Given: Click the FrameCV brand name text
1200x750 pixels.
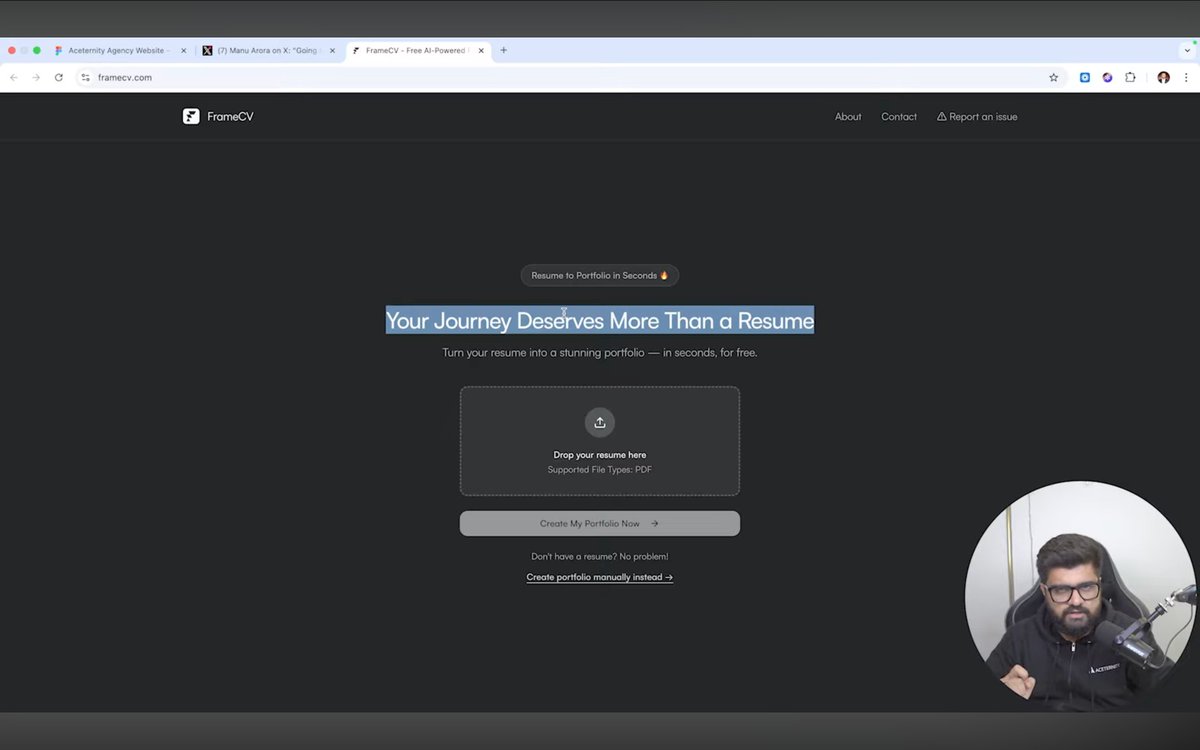Looking at the screenshot, I should [230, 117].
